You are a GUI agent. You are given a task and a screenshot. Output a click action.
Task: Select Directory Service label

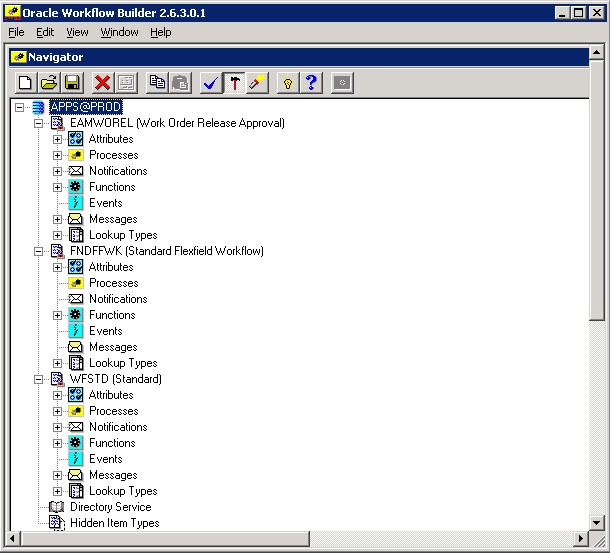[x=110, y=507]
